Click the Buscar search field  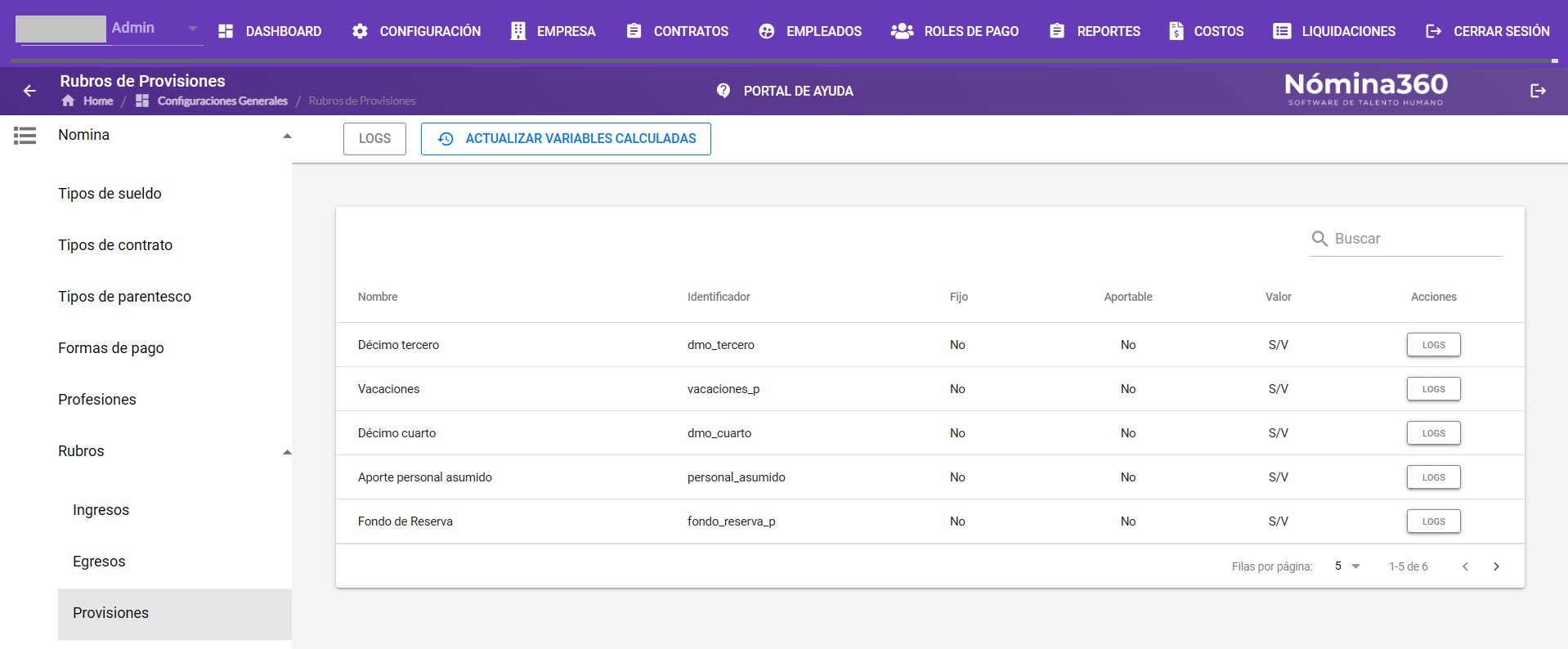tap(1406, 239)
